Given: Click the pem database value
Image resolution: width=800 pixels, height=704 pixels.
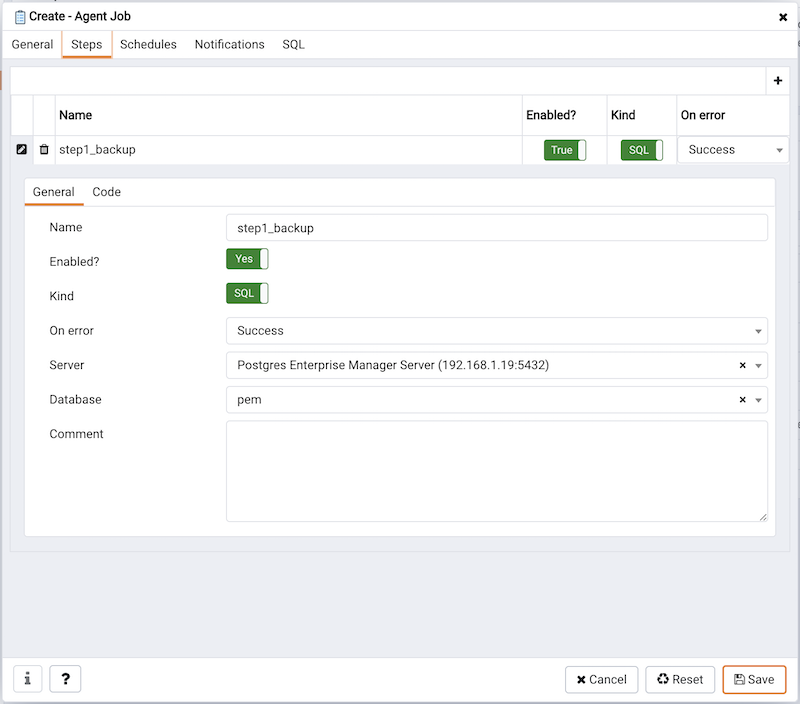Looking at the screenshot, I should (x=249, y=400).
